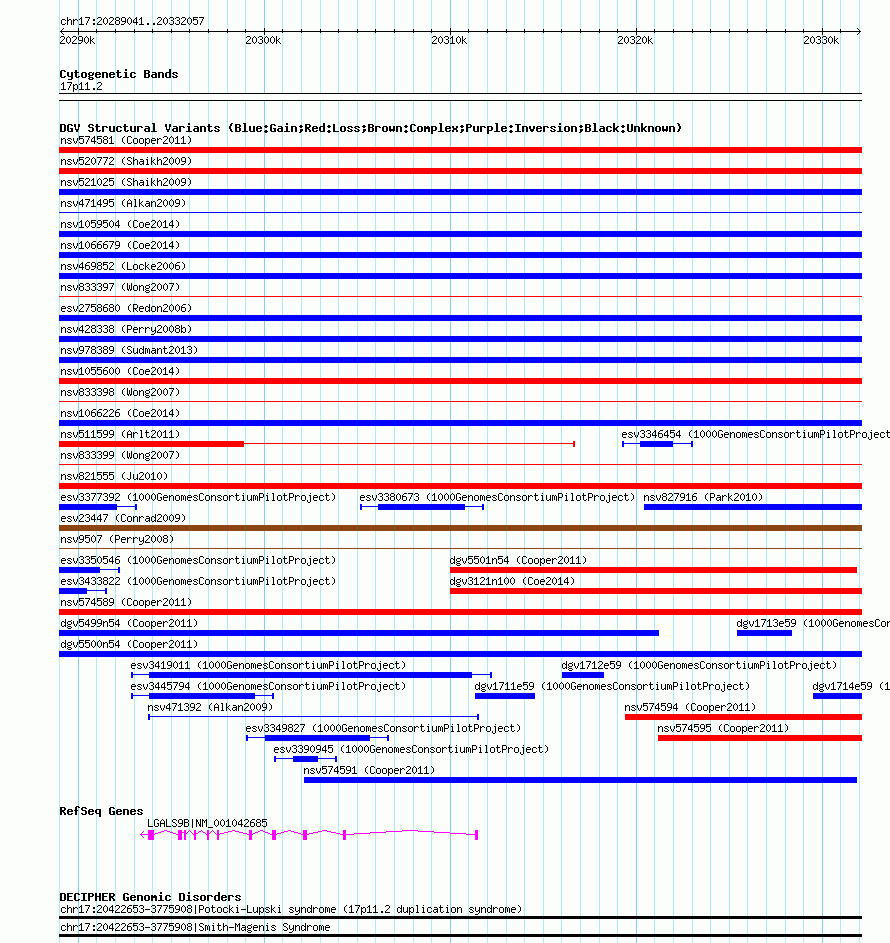Click the nsv469852 (Locke2006) label
The height and width of the screenshot is (943, 890).
point(123,266)
